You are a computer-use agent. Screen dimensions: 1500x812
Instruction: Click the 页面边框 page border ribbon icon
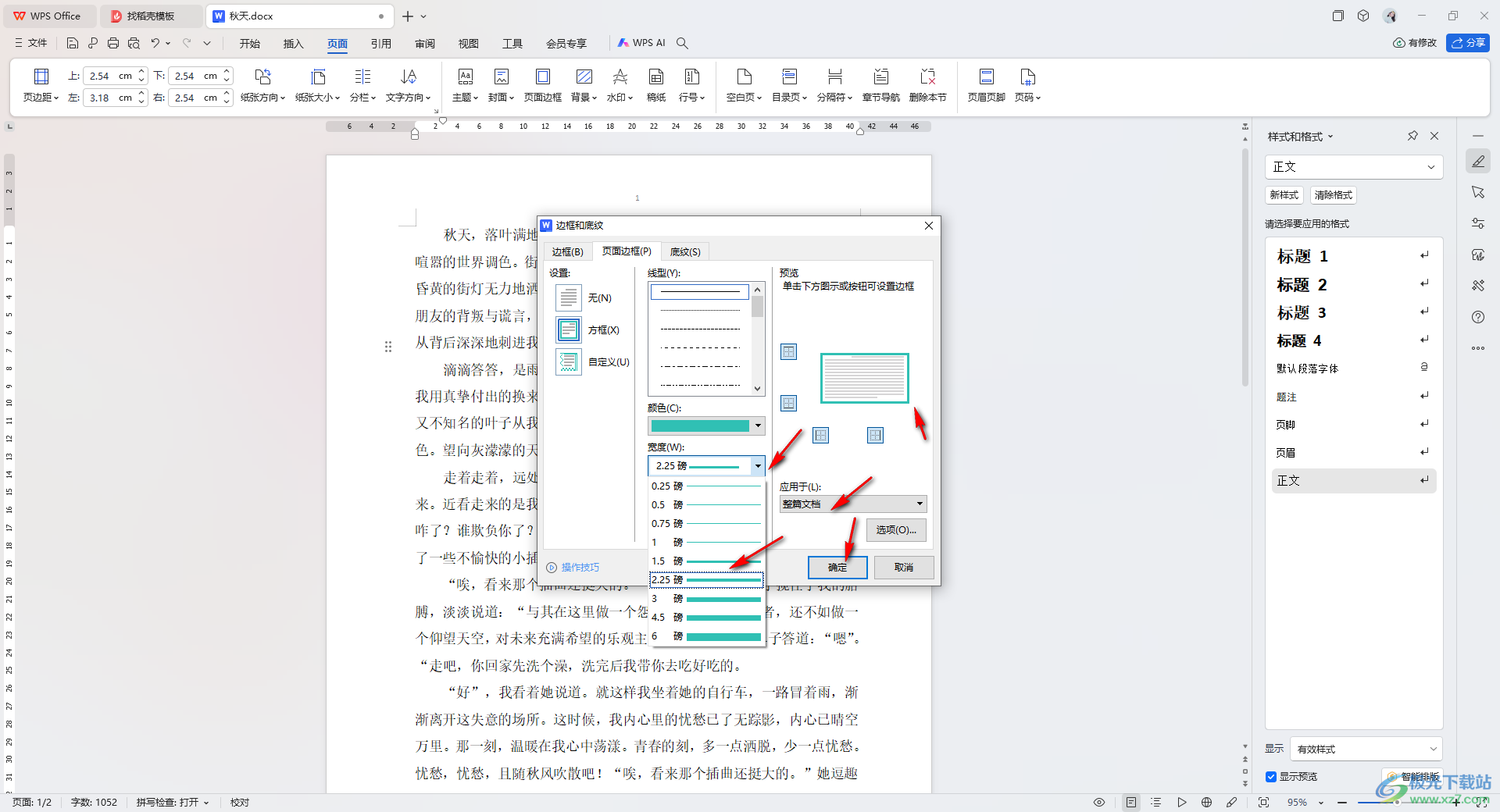(542, 85)
